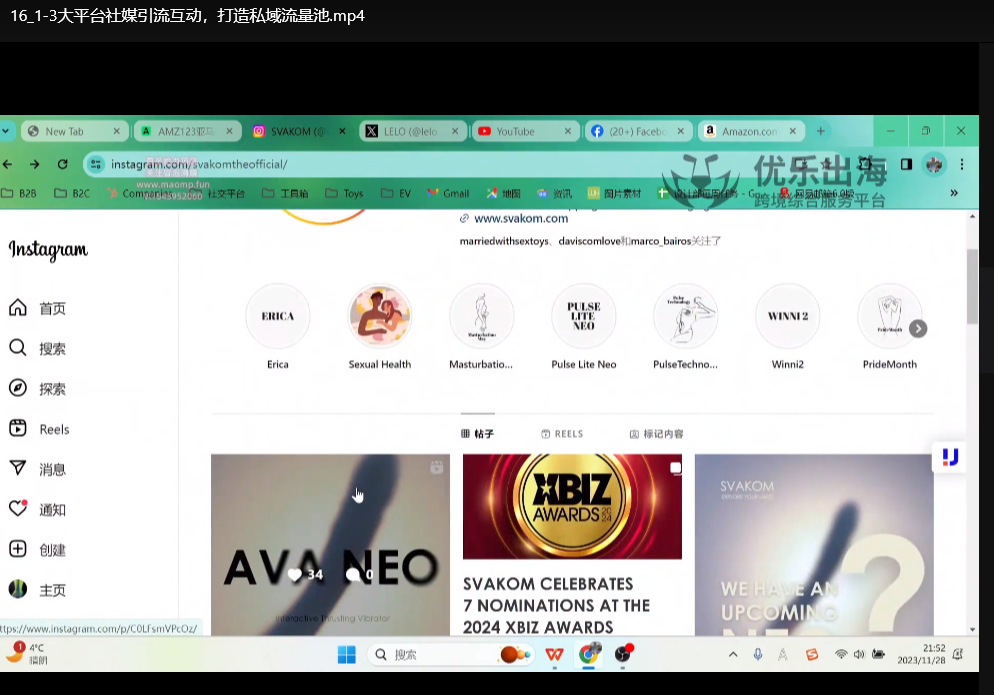Open Chrome three-dot menu

pos(962,164)
